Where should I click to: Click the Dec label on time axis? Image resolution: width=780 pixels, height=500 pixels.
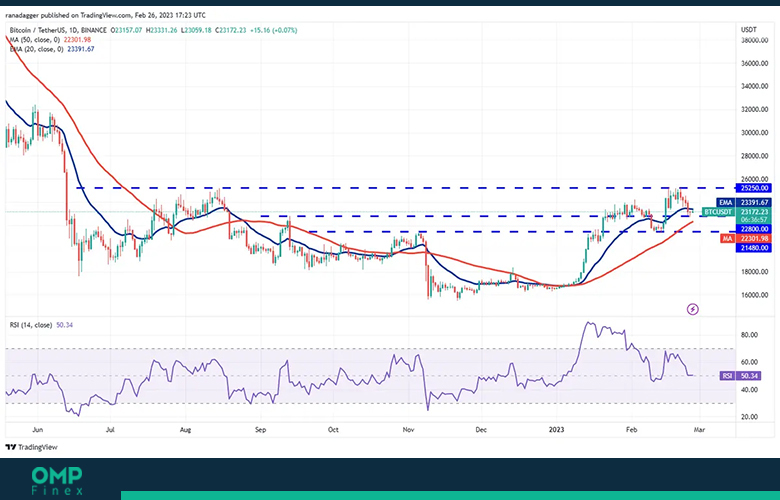(481, 429)
